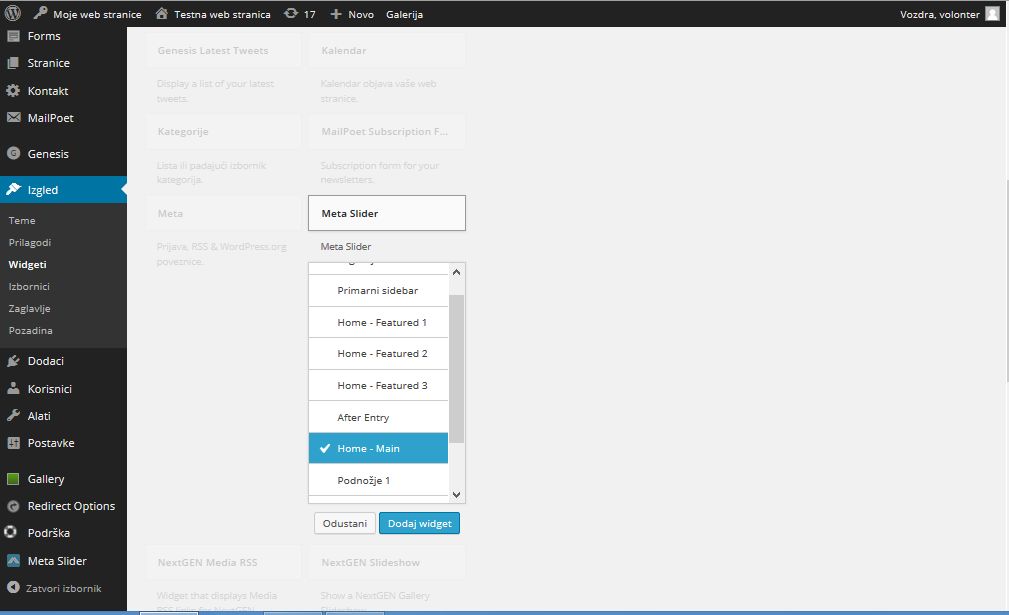Open the Teme submenu item

click(22, 221)
